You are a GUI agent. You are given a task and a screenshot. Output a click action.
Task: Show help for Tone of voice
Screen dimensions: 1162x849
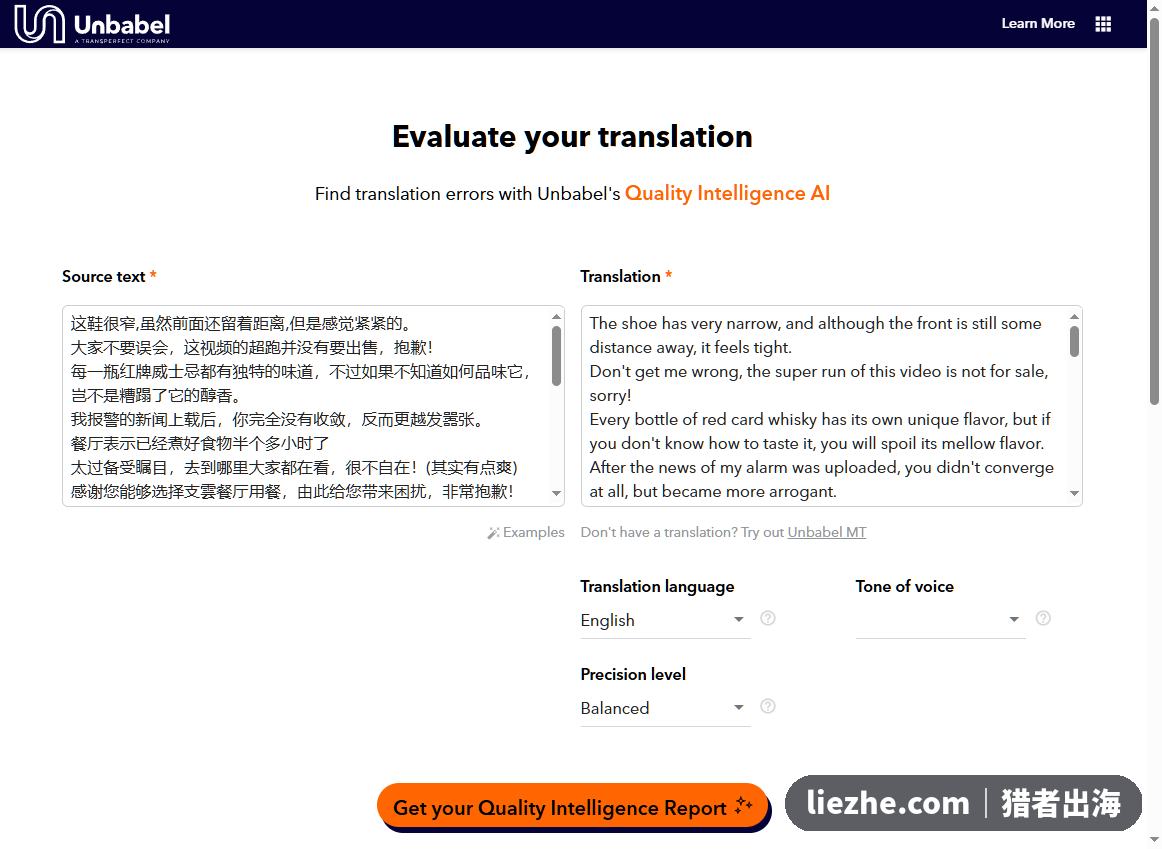(1043, 619)
